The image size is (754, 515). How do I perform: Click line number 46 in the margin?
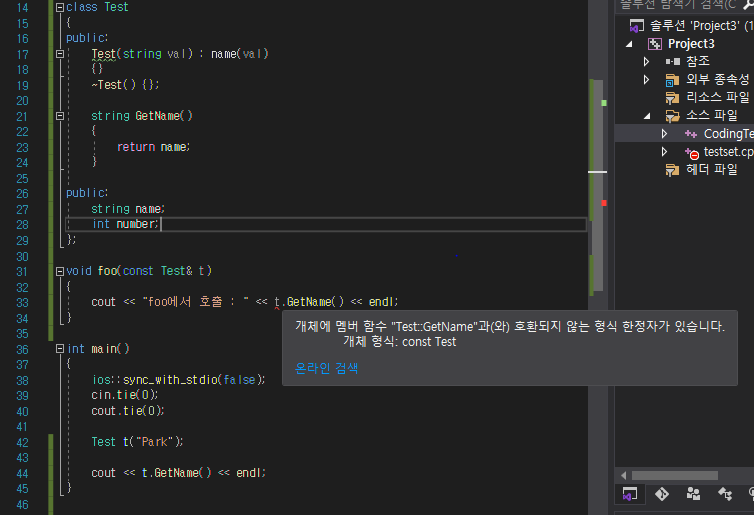pos(22,505)
